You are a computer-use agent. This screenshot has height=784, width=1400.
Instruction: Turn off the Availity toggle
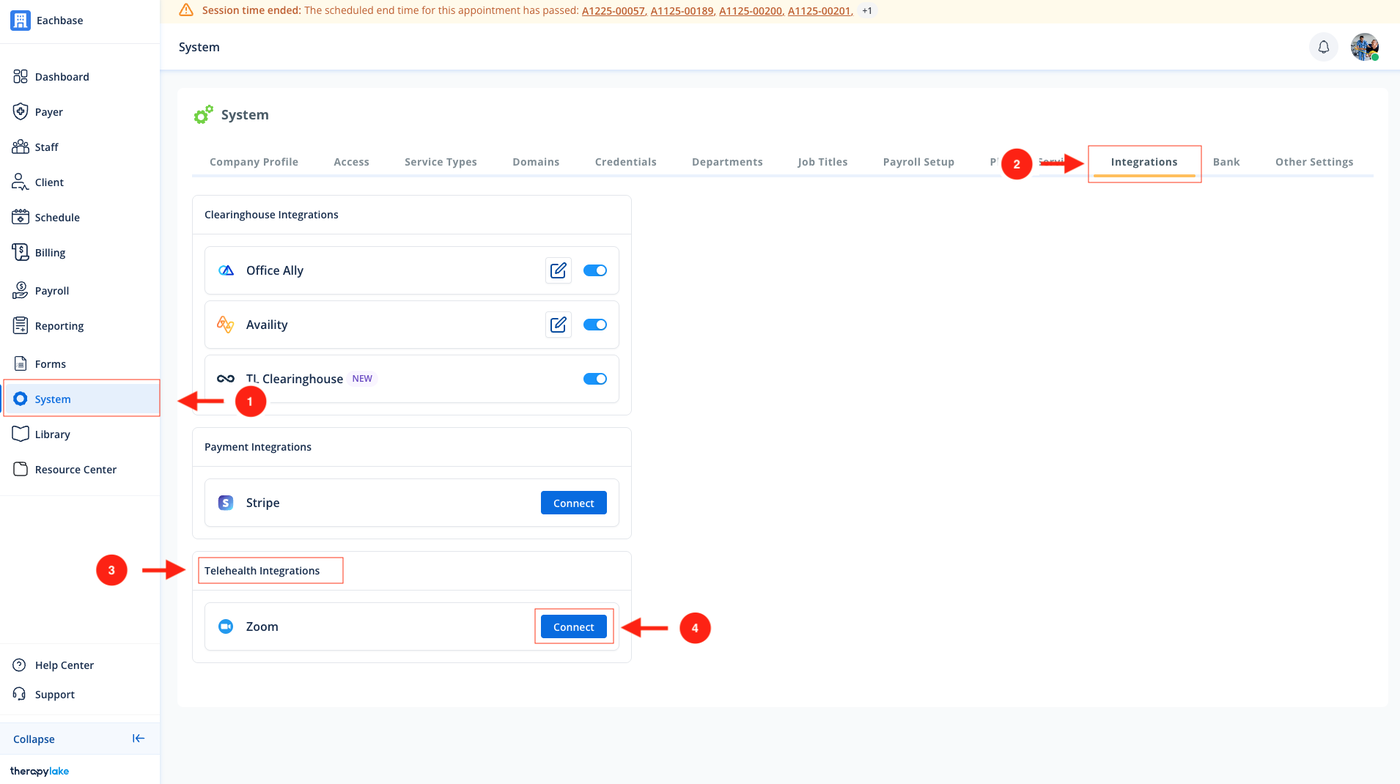tap(595, 325)
